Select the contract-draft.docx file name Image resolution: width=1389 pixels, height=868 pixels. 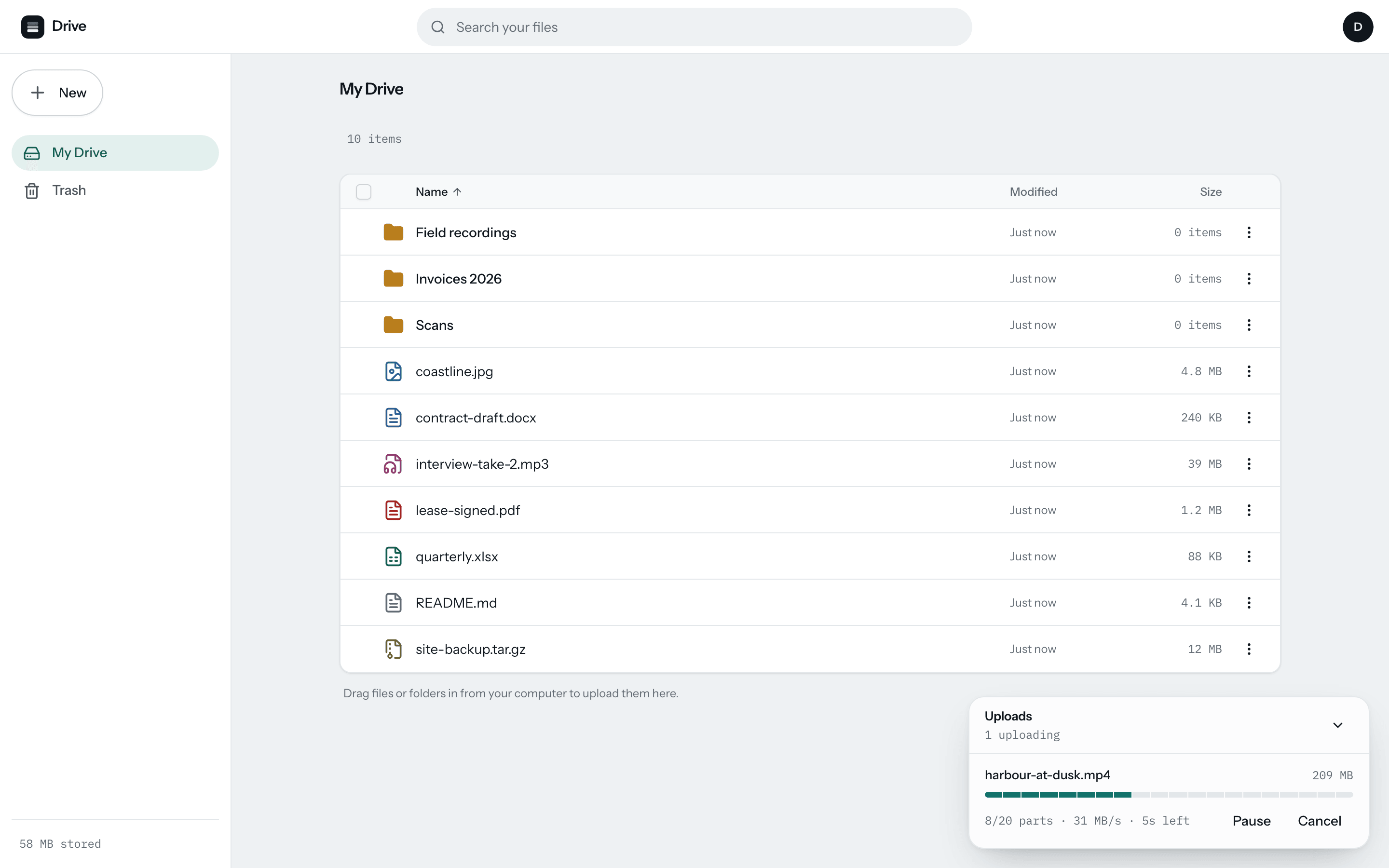click(x=475, y=418)
